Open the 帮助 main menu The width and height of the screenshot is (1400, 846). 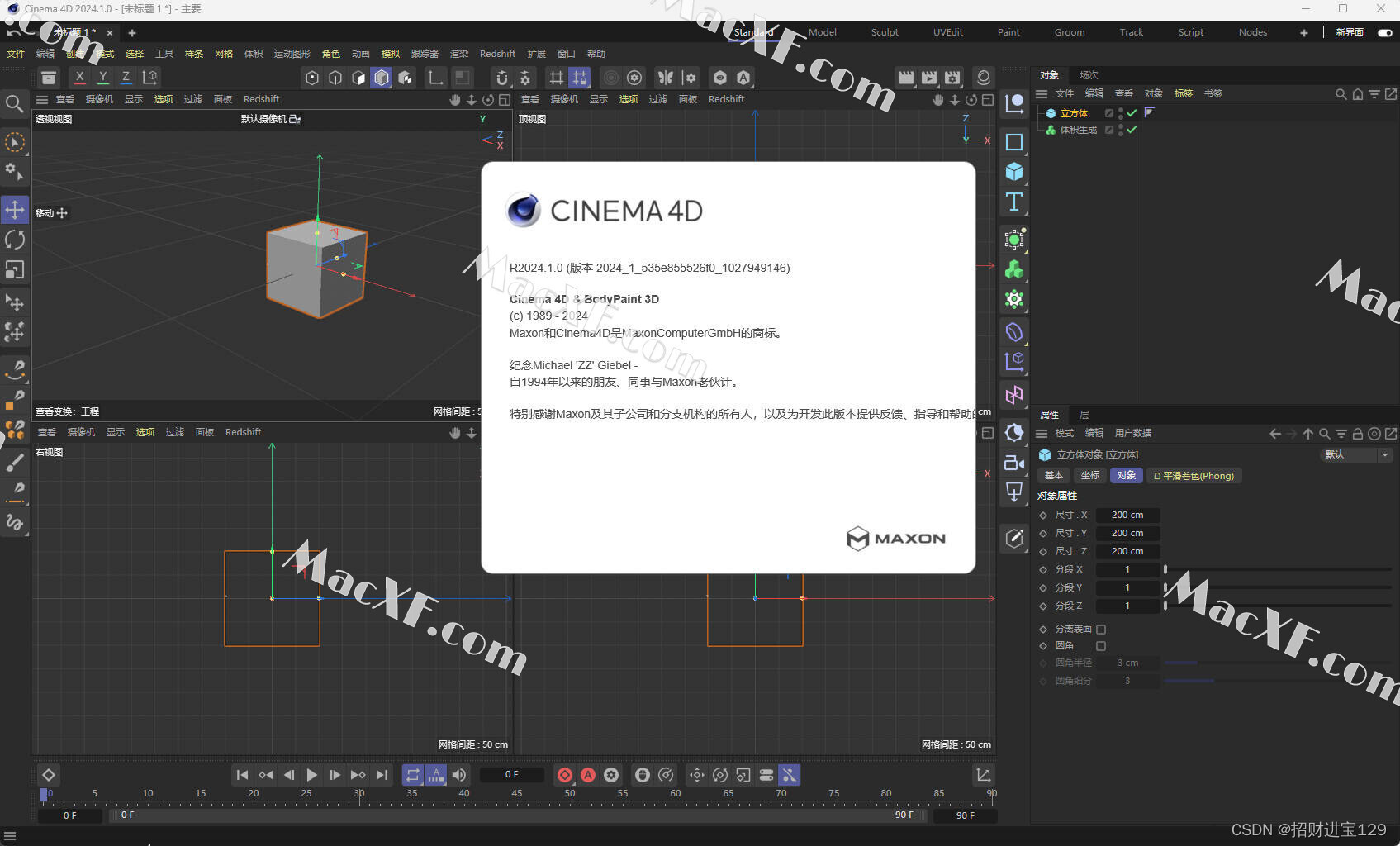(x=596, y=54)
